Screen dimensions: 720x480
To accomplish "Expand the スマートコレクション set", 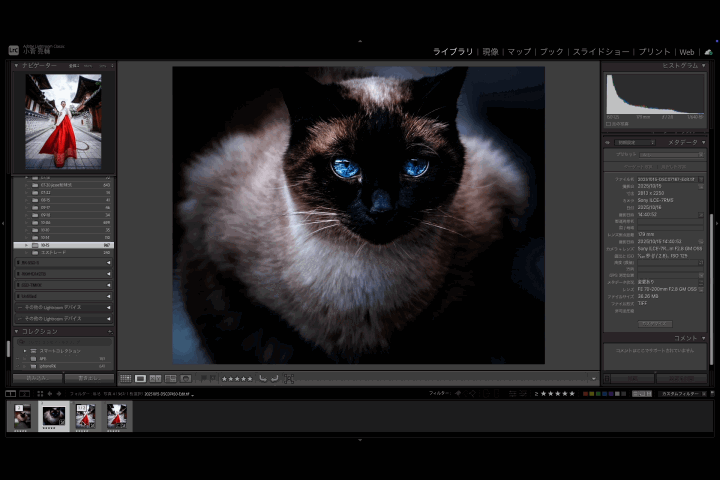I will point(25,351).
